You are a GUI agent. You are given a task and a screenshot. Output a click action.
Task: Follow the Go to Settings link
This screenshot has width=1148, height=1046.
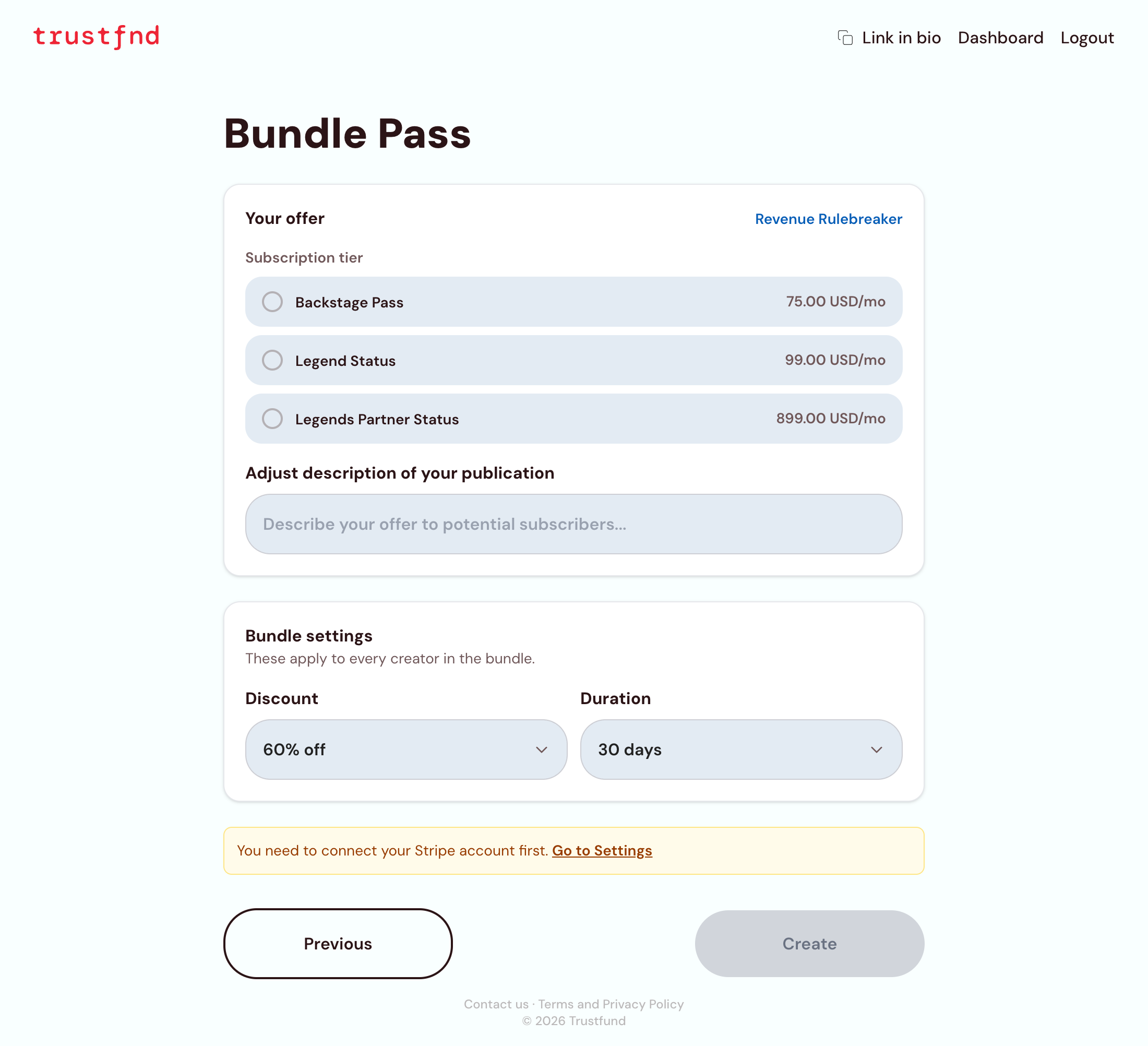click(602, 851)
